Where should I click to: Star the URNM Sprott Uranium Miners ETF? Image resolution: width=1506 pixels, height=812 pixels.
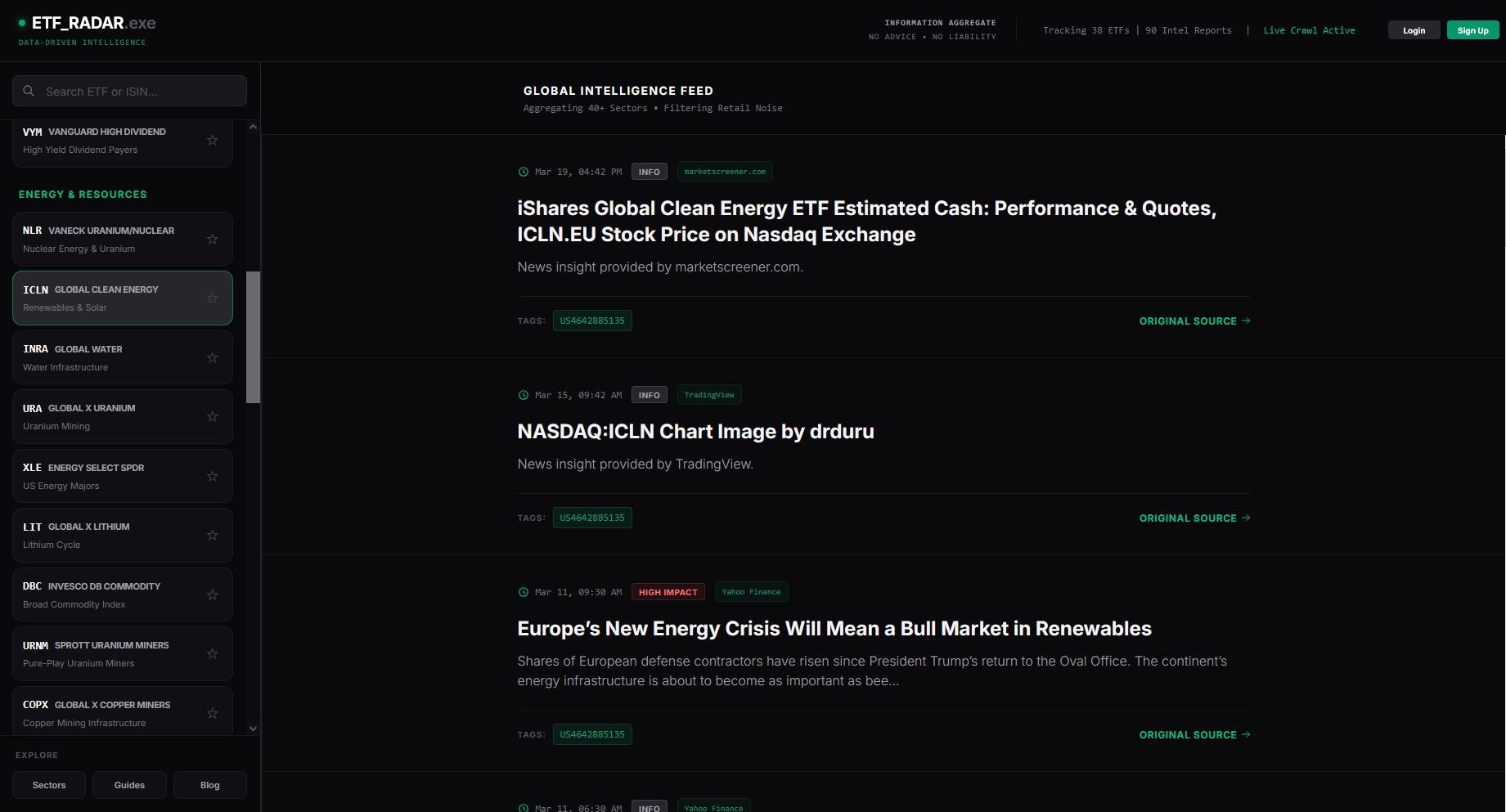click(212, 654)
